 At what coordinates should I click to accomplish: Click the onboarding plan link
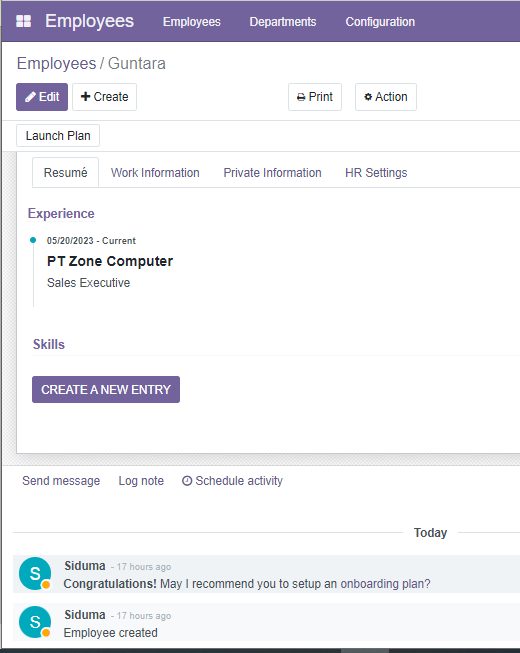pos(386,584)
